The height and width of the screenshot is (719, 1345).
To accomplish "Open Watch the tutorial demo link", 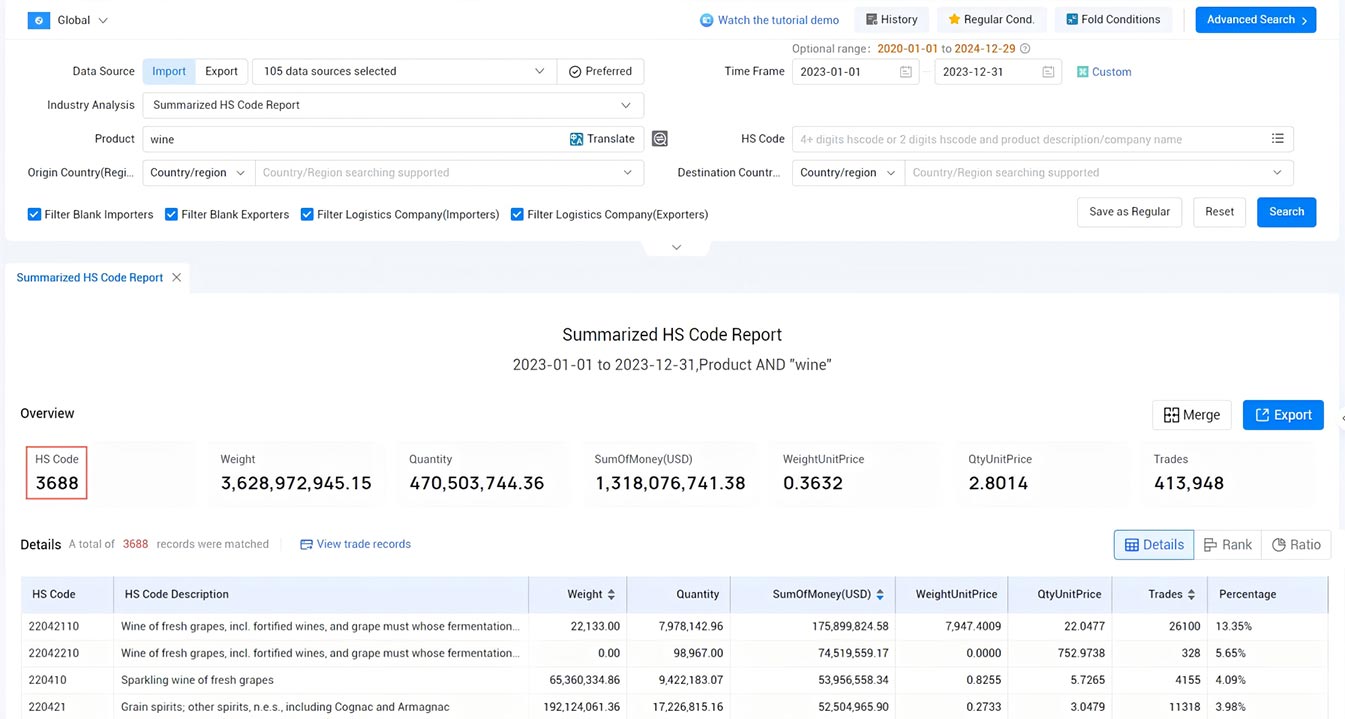I will click(769, 20).
